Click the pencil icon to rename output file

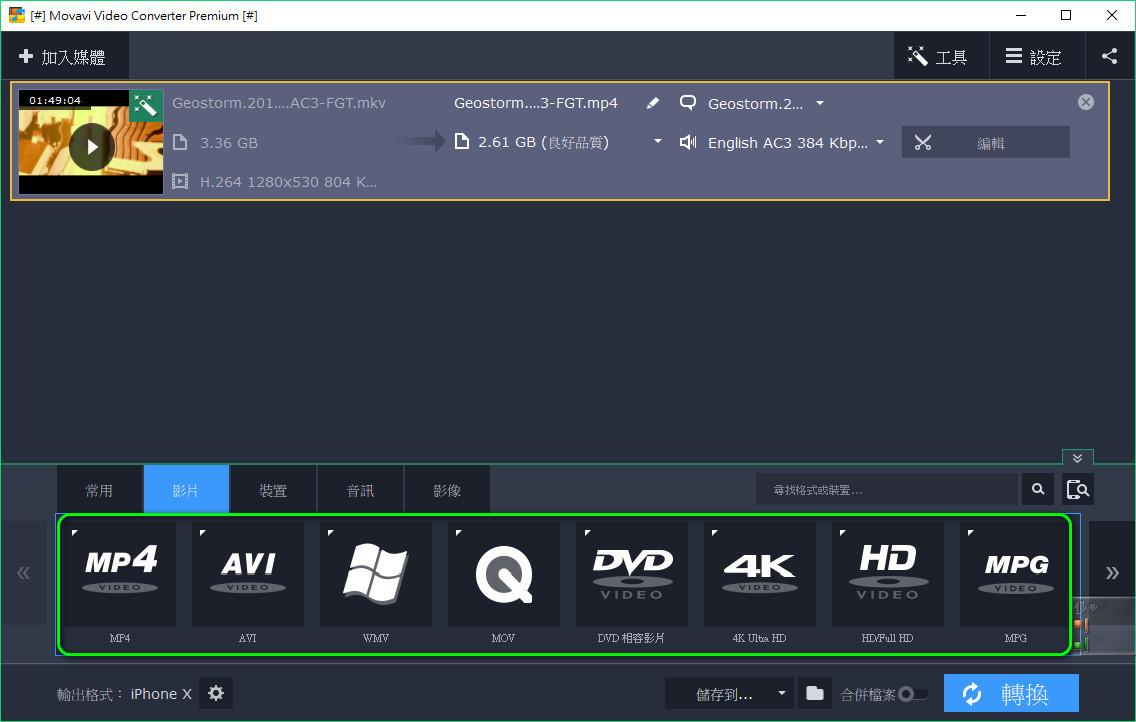point(653,104)
